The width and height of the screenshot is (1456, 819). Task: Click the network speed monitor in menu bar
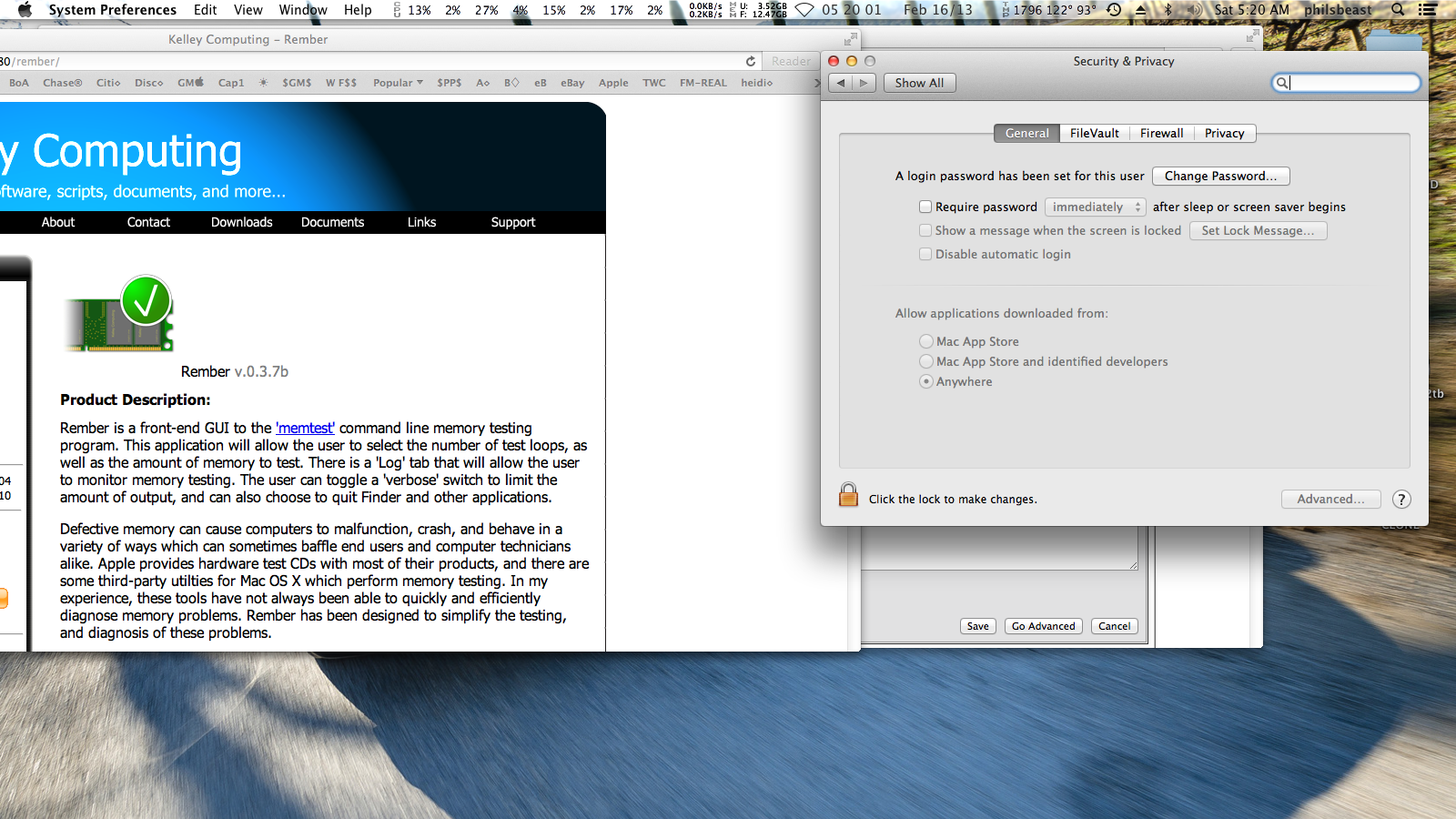705,9
